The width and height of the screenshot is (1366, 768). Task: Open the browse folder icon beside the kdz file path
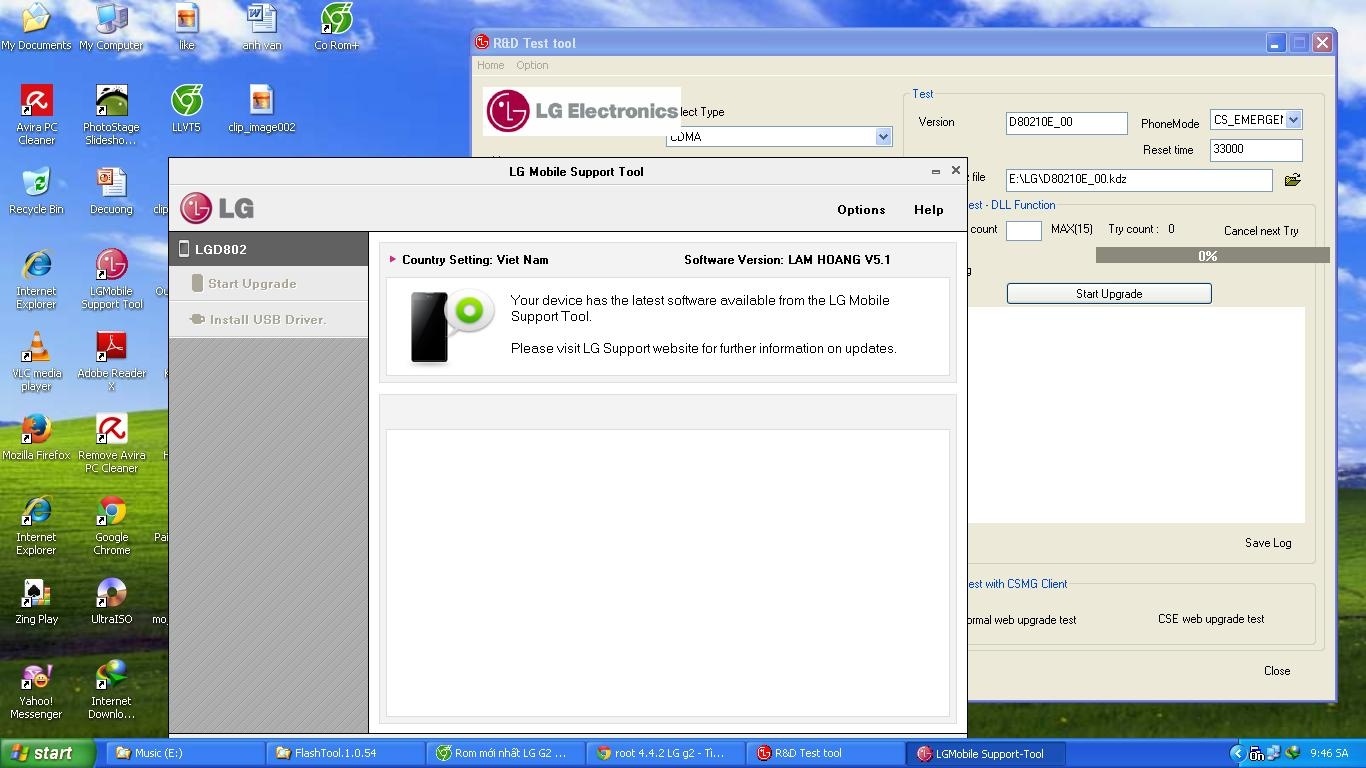coord(1292,180)
